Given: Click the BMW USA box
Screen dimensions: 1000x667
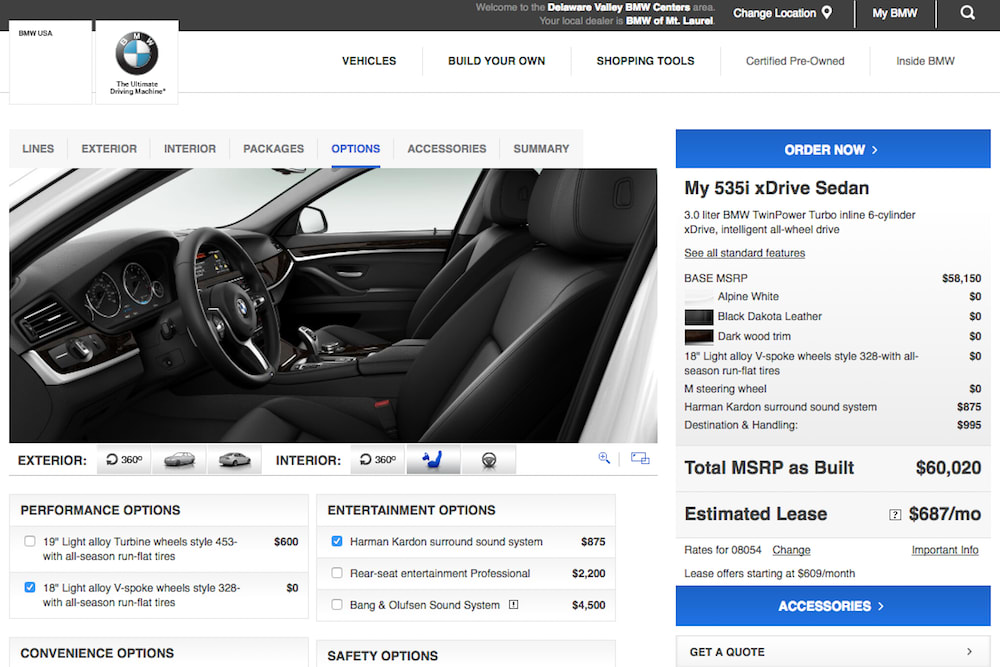Looking at the screenshot, I should tap(50, 62).
